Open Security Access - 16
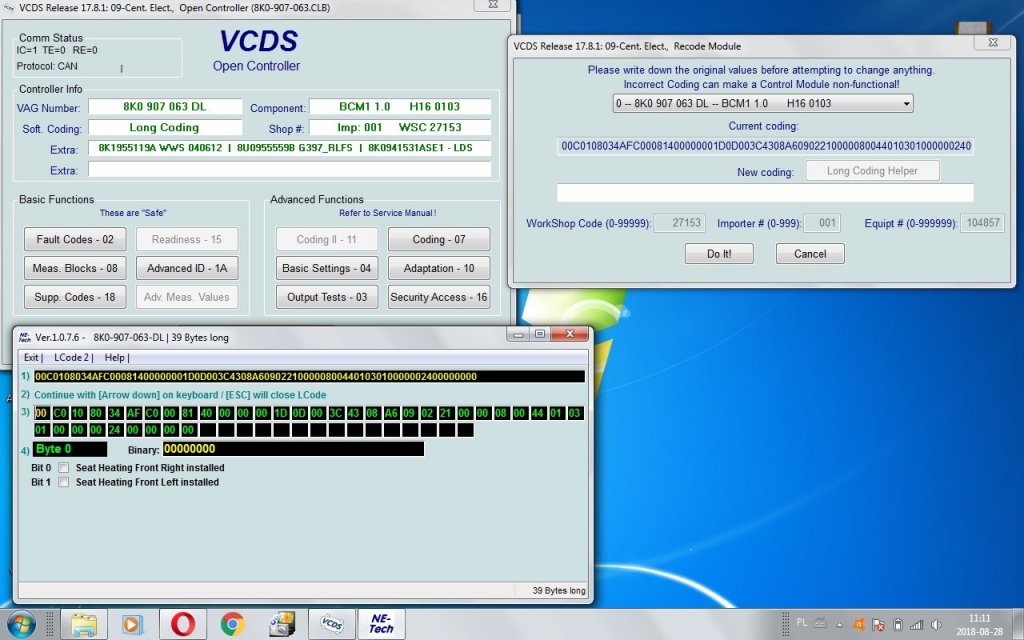1024x640 pixels. click(439, 296)
